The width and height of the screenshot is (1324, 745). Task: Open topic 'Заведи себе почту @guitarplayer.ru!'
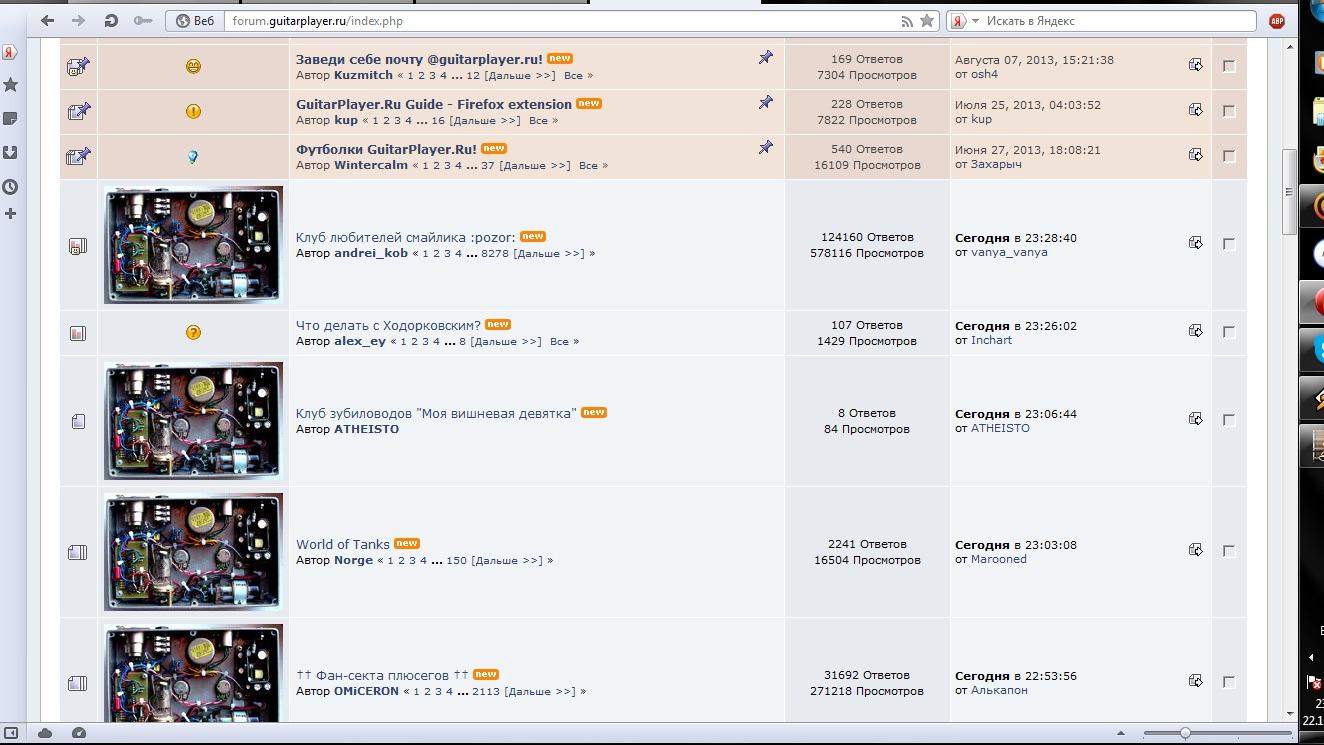[419, 59]
